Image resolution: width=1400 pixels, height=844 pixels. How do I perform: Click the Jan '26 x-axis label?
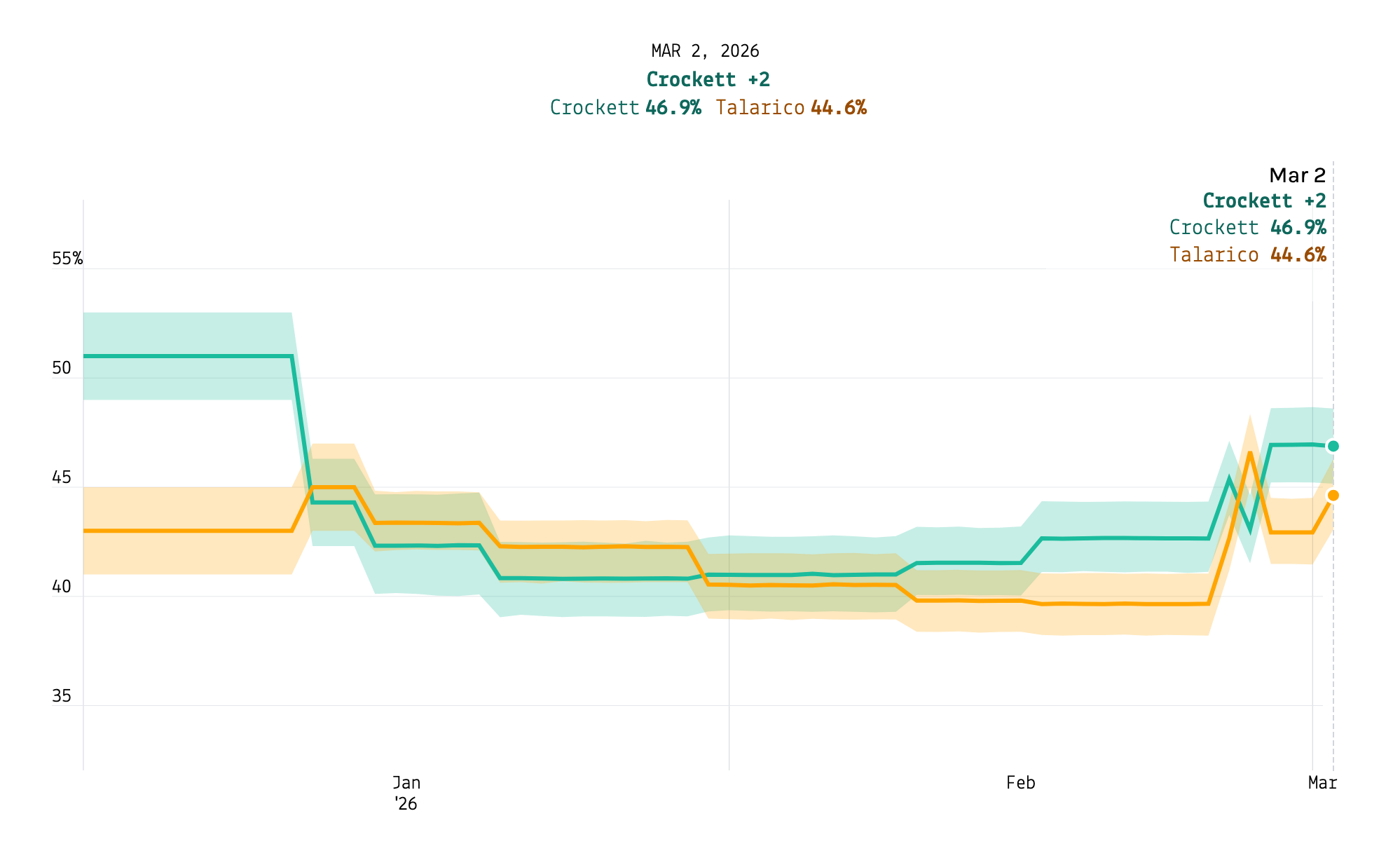[406, 793]
